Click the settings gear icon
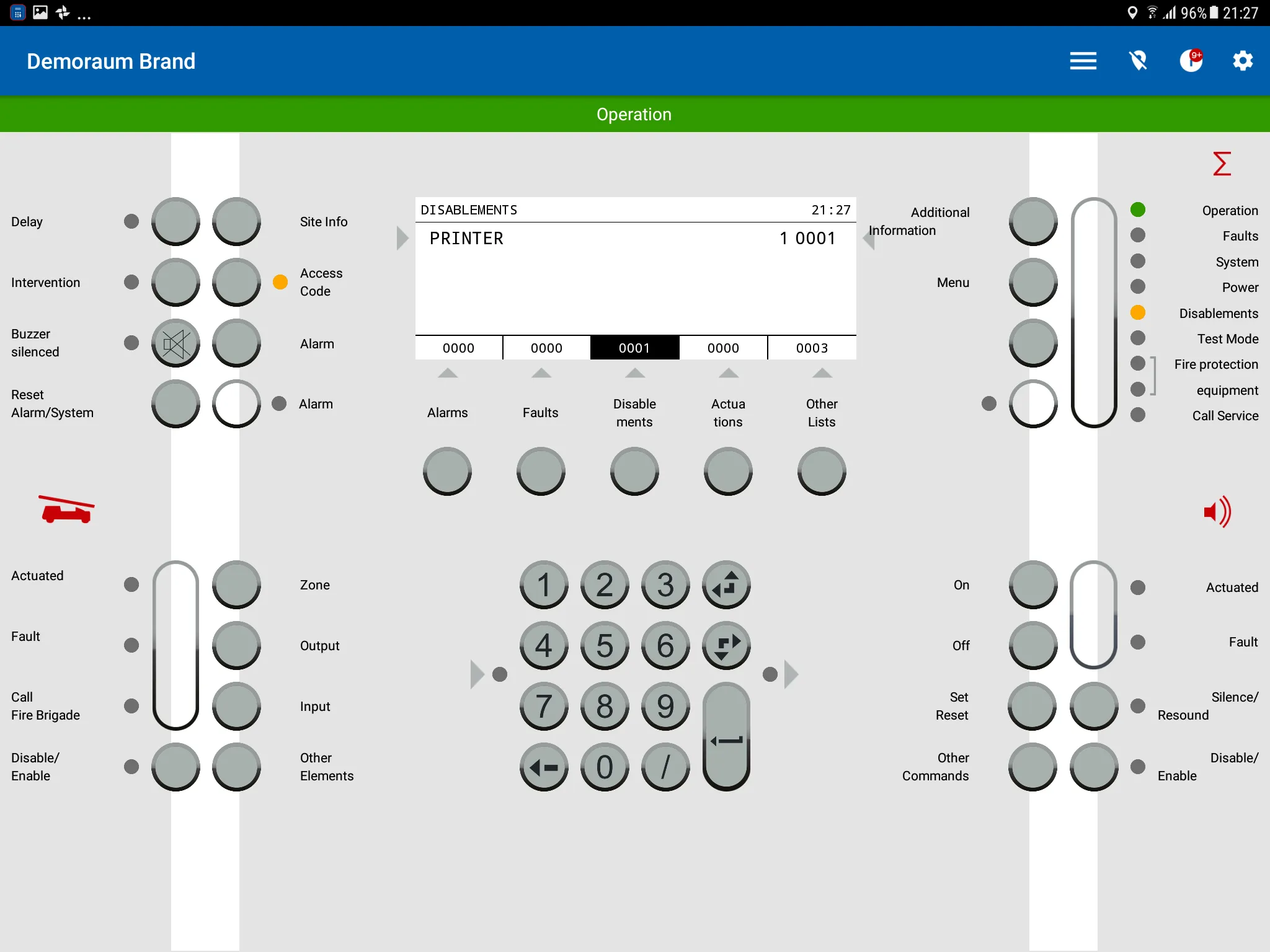Image resolution: width=1270 pixels, height=952 pixels. [x=1243, y=61]
